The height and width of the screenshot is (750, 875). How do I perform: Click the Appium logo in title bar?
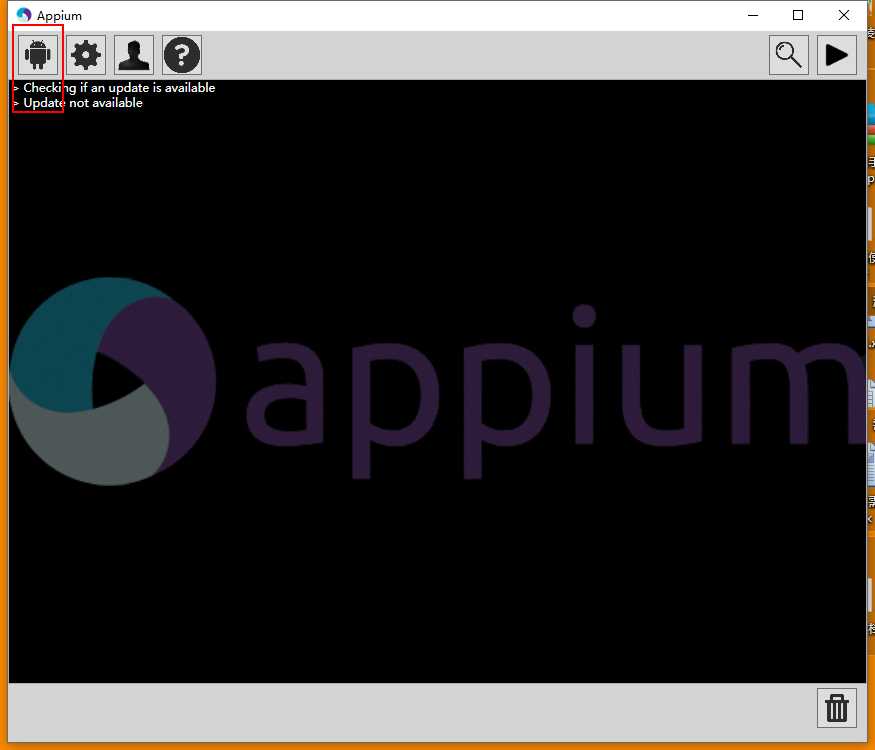click(23, 15)
